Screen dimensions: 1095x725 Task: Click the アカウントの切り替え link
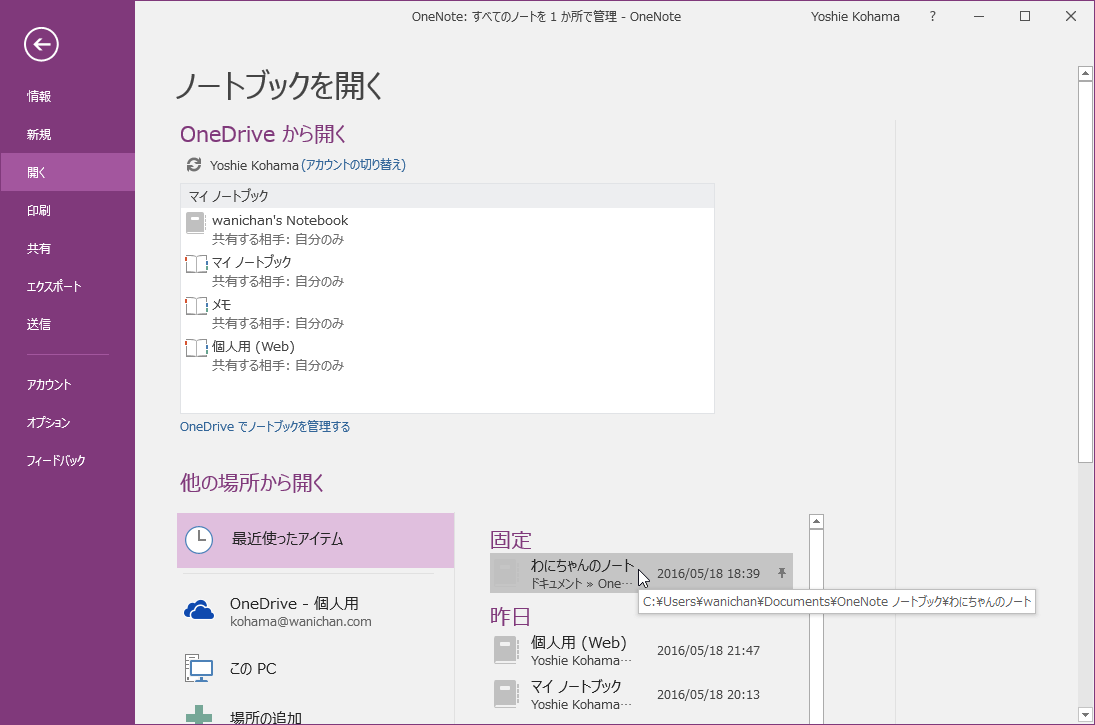[x=353, y=165]
